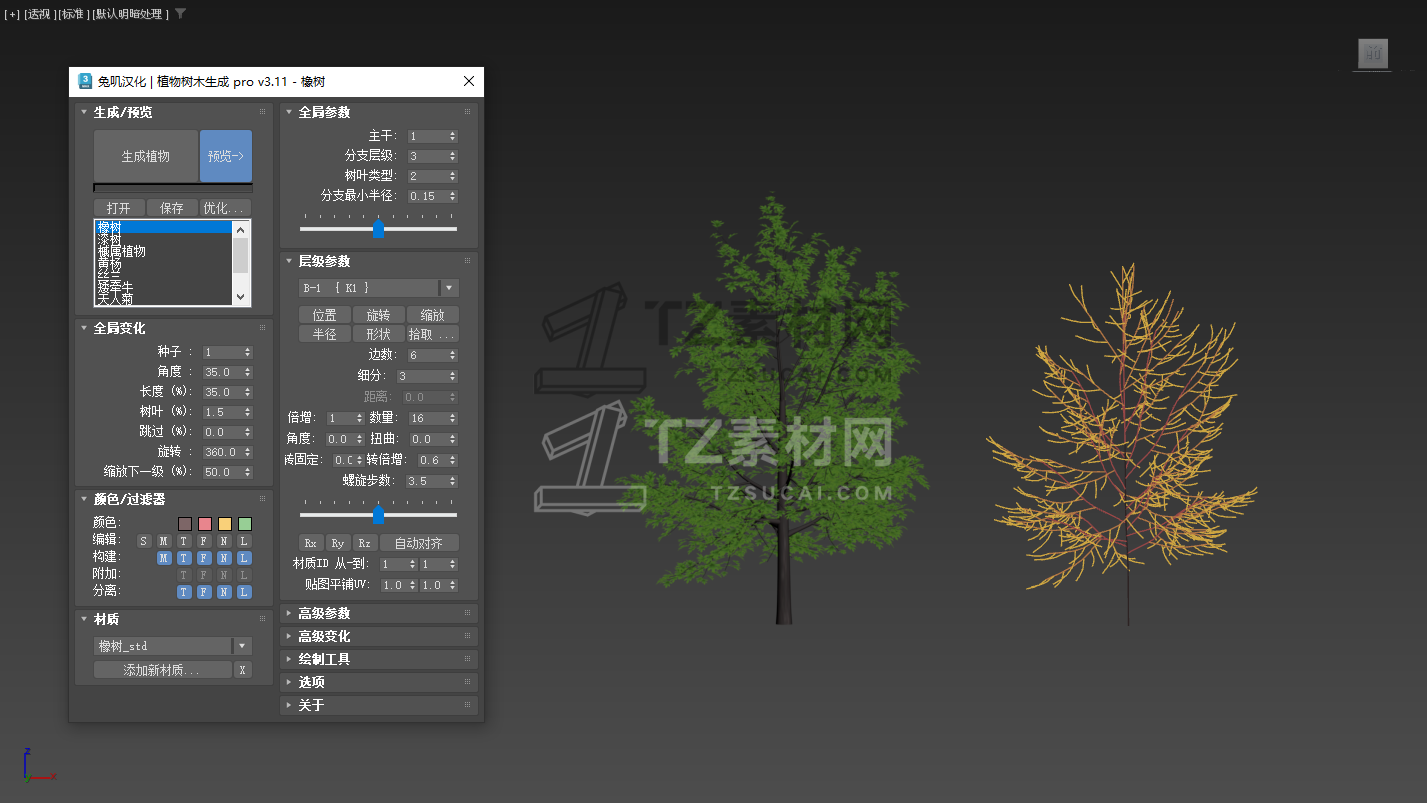Click the 缩放 button
Image resolution: width=1427 pixels, height=803 pixels.
[433, 315]
